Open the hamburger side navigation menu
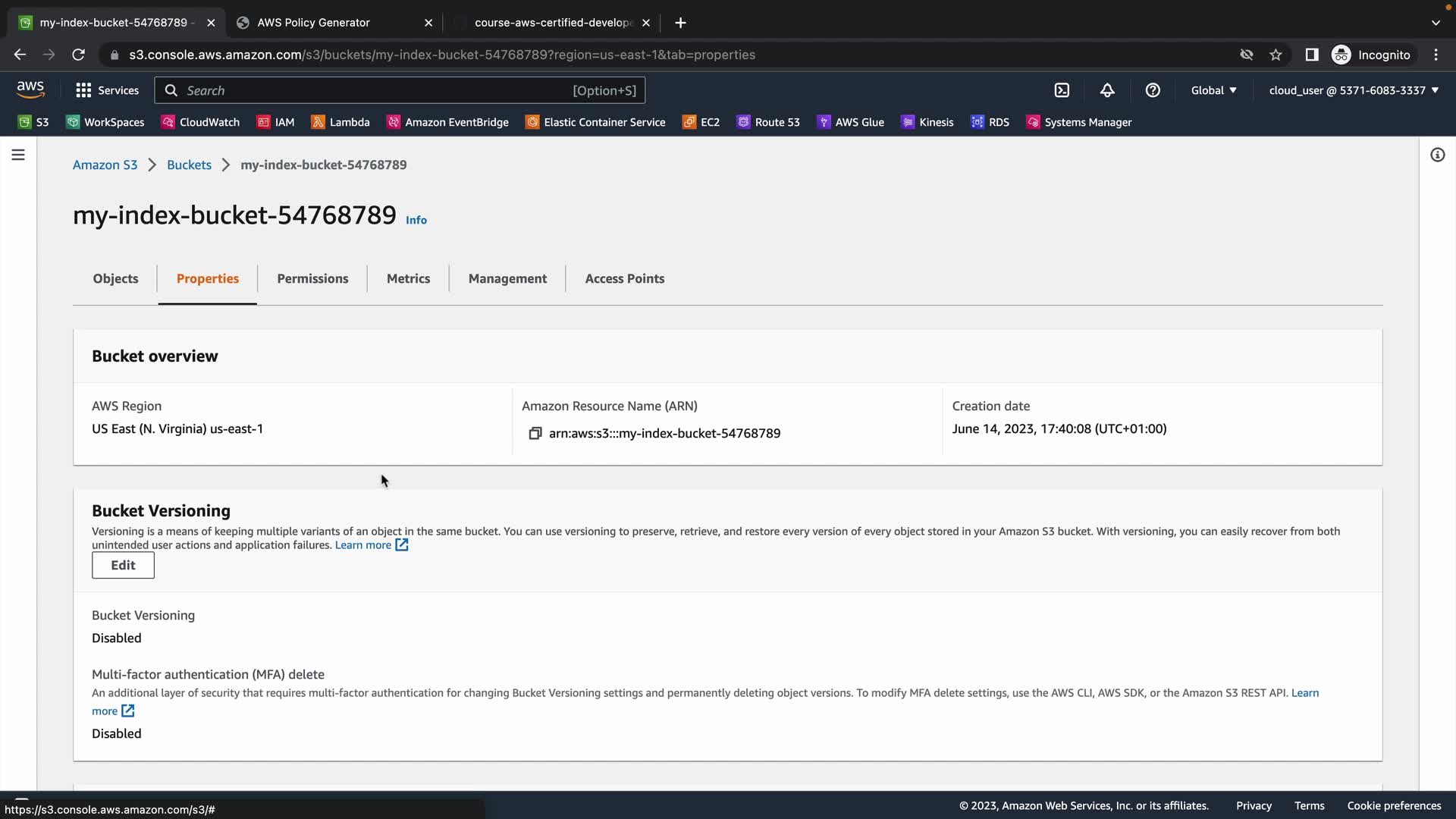 18,155
